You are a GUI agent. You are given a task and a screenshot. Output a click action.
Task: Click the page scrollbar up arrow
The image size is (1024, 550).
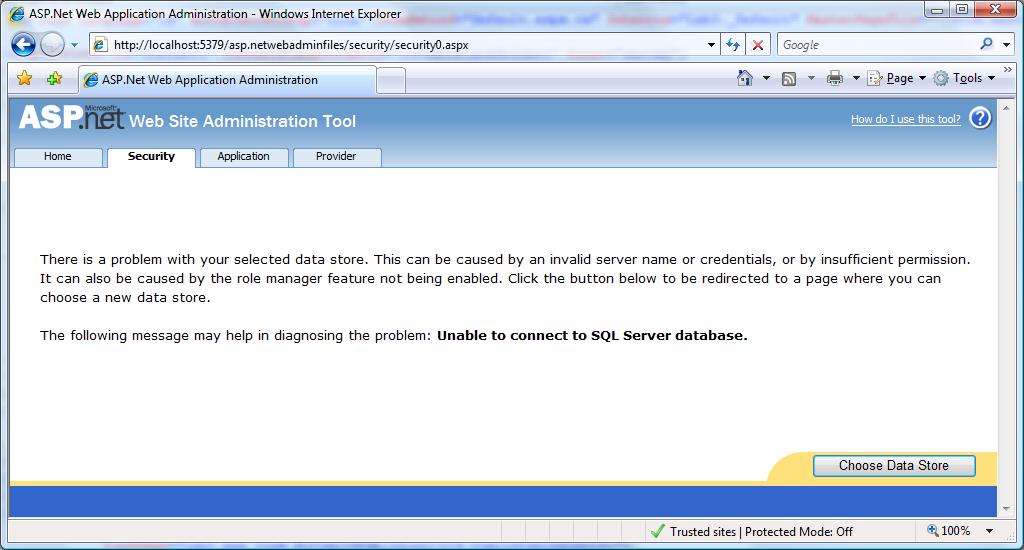[1006, 108]
